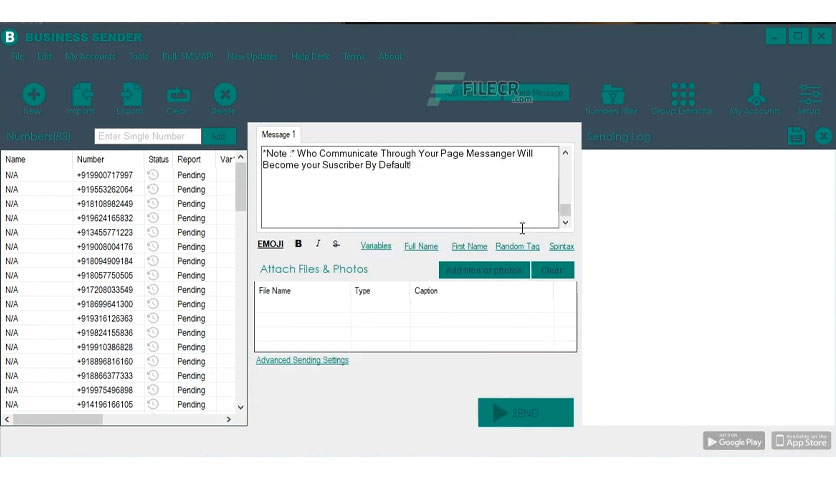Viewport: 836px width, 484px height.
Task: Click the Export toolbar icon
Action: click(x=130, y=95)
